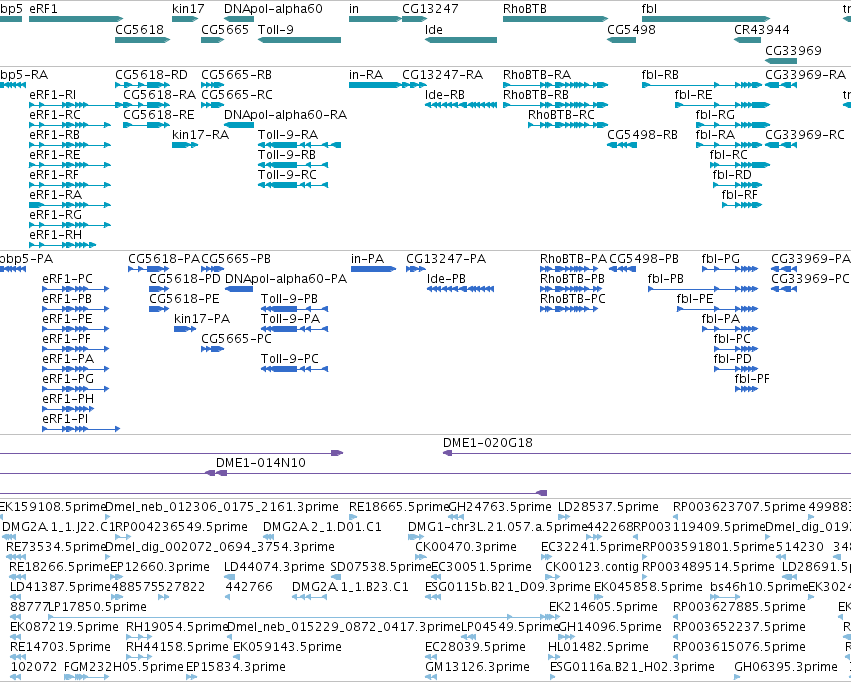Open protein CG33969-PC label
851x682 pixels.
[x=810, y=278]
